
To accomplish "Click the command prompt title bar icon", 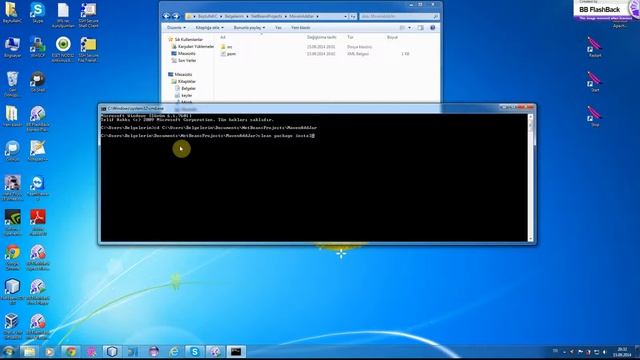I will coord(104,109).
